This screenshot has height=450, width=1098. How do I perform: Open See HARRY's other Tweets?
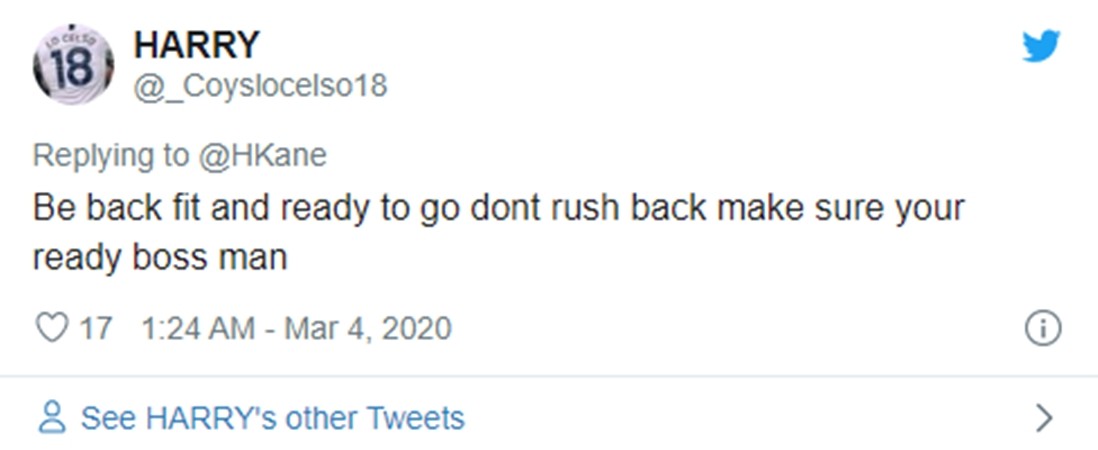coord(272,417)
